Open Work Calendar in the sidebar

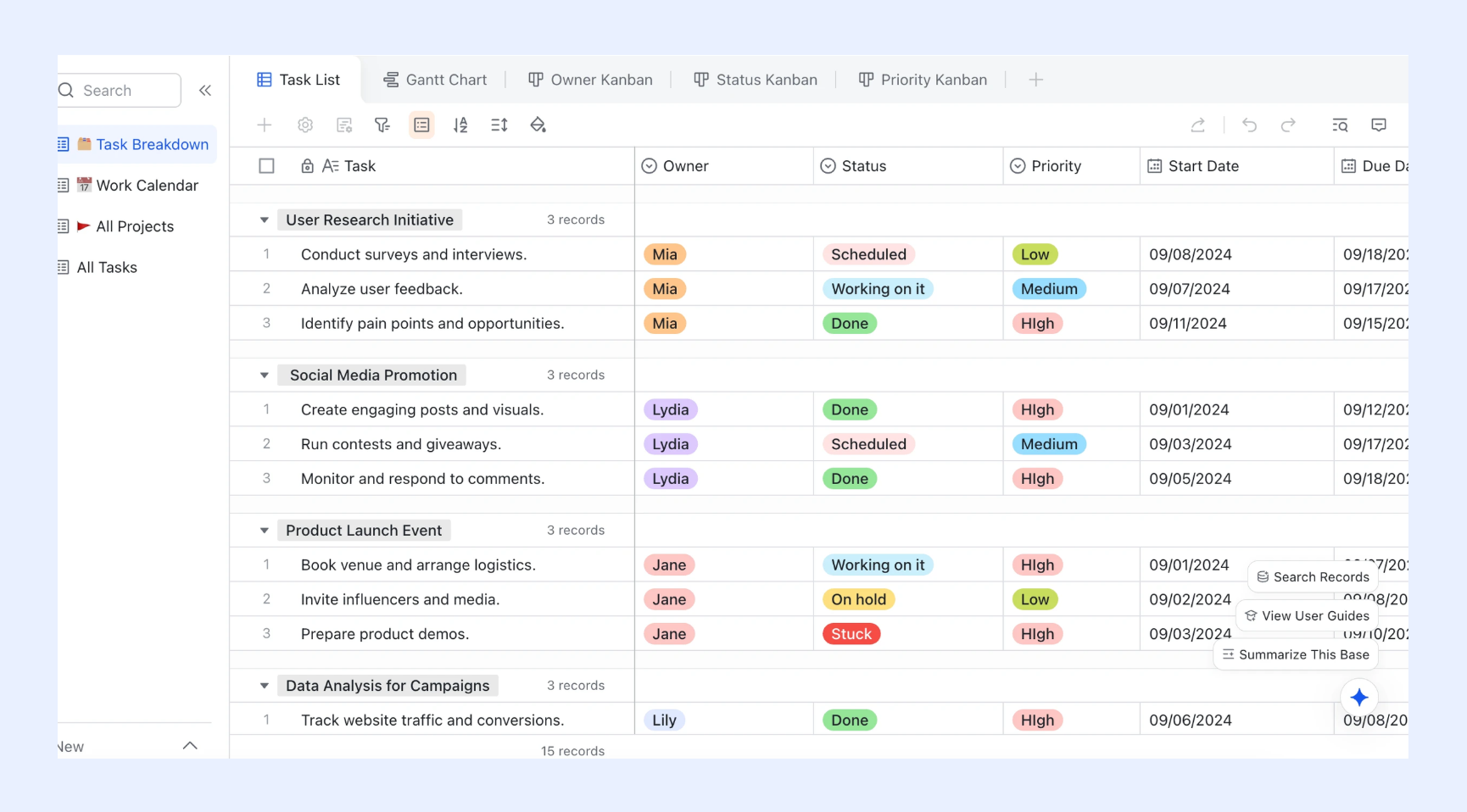(x=137, y=186)
